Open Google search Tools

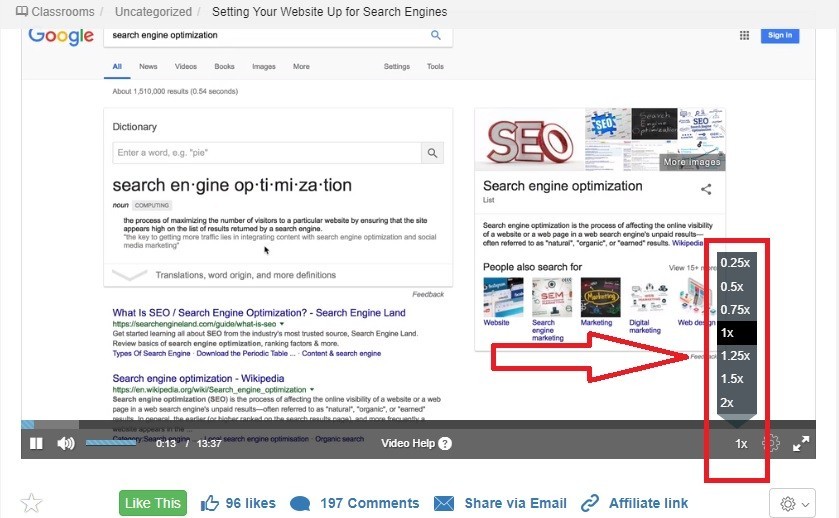[435, 66]
